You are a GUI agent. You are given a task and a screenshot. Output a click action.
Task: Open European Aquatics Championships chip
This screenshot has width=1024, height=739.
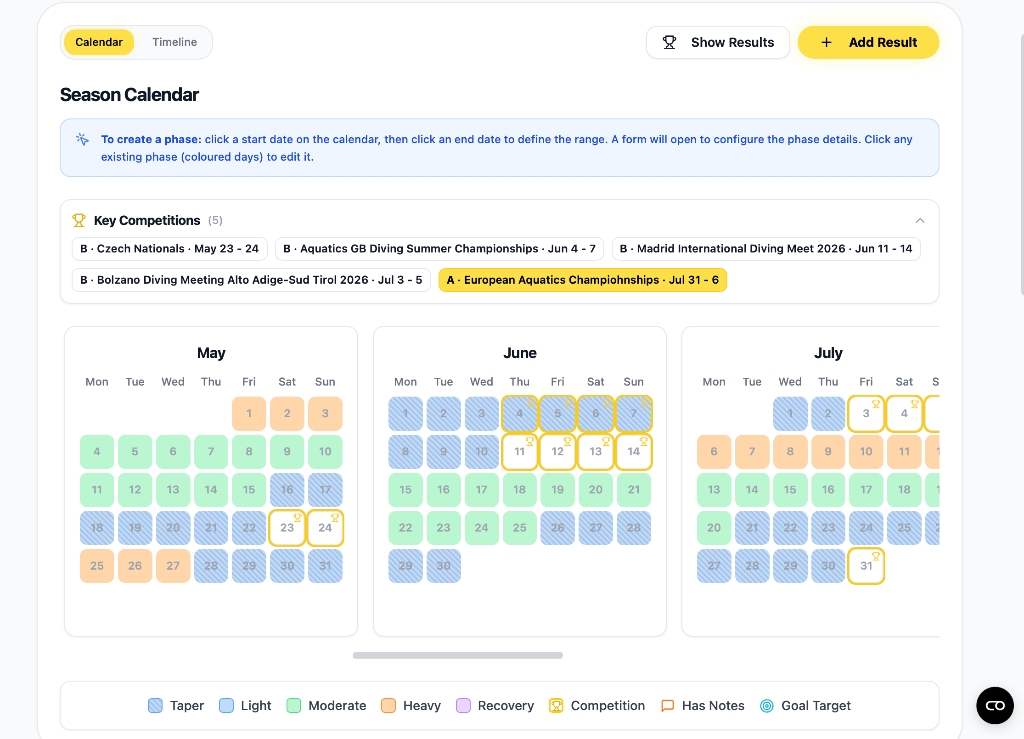pyautogui.click(x=583, y=280)
